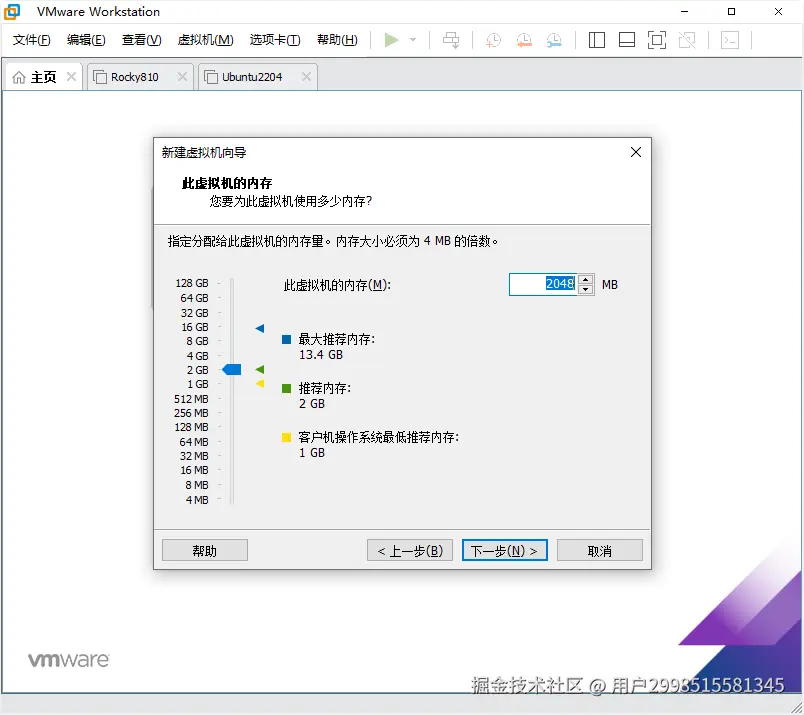Click the full screen mode icon
Screen dimensions: 804x715
coord(657,40)
